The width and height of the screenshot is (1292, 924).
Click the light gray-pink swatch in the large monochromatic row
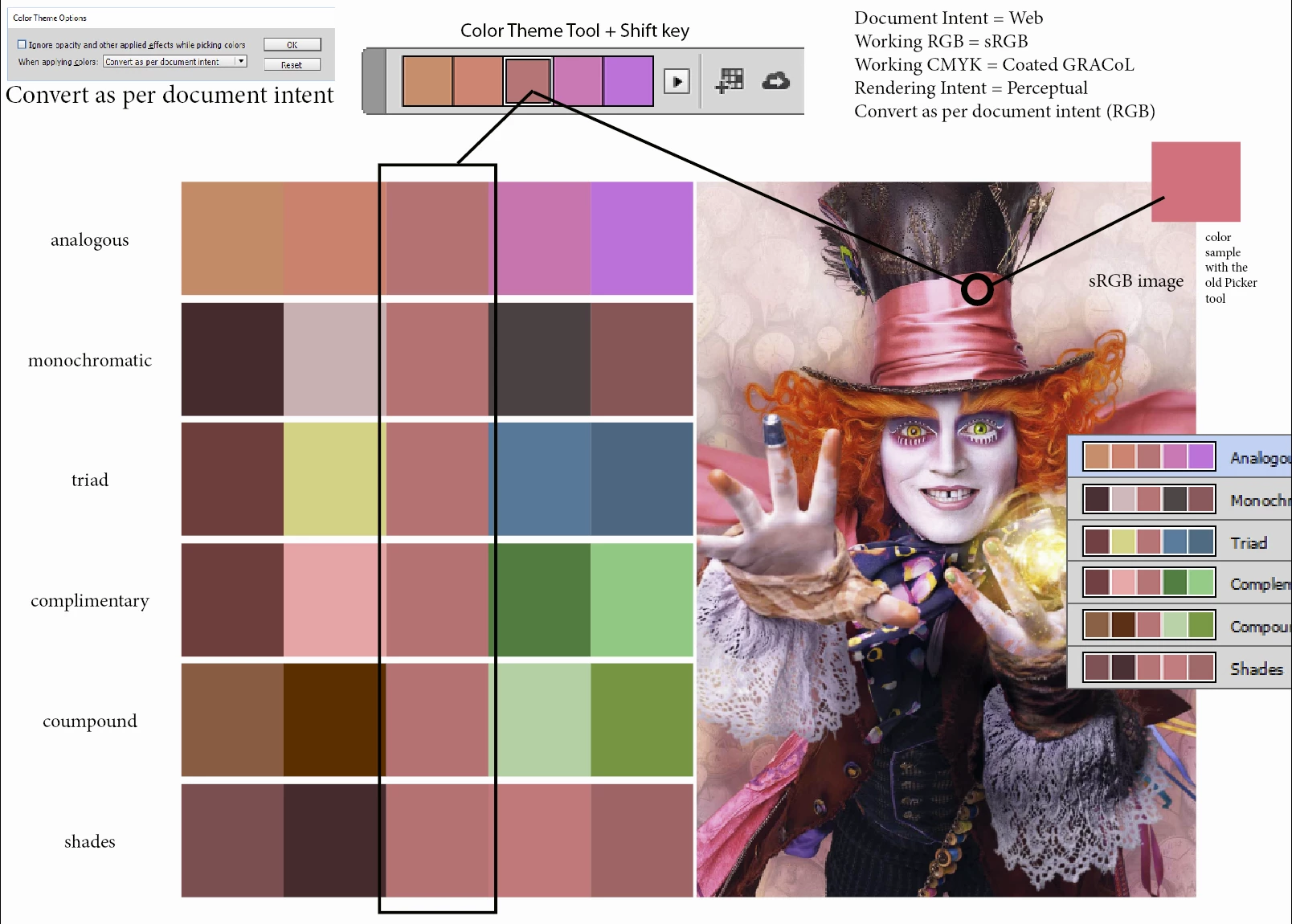334,358
